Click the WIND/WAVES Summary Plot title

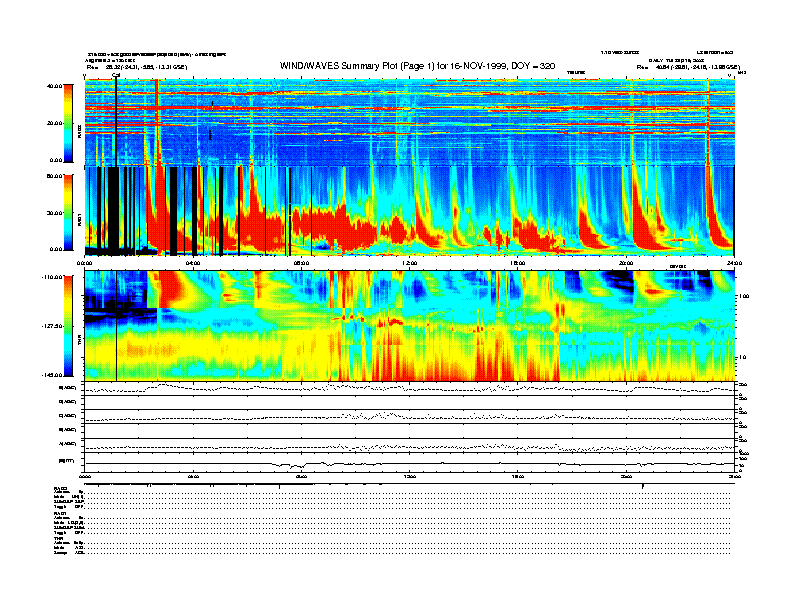tap(417, 66)
